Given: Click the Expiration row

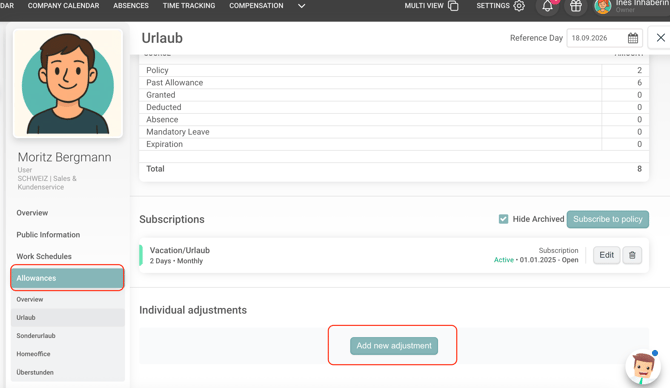Looking at the screenshot, I should [394, 144].
